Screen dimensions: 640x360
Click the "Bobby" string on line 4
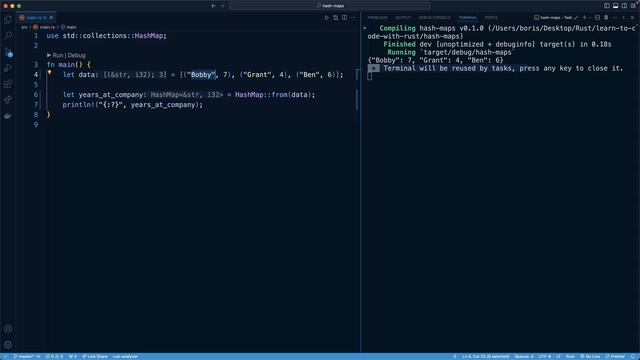coord(202,75)
